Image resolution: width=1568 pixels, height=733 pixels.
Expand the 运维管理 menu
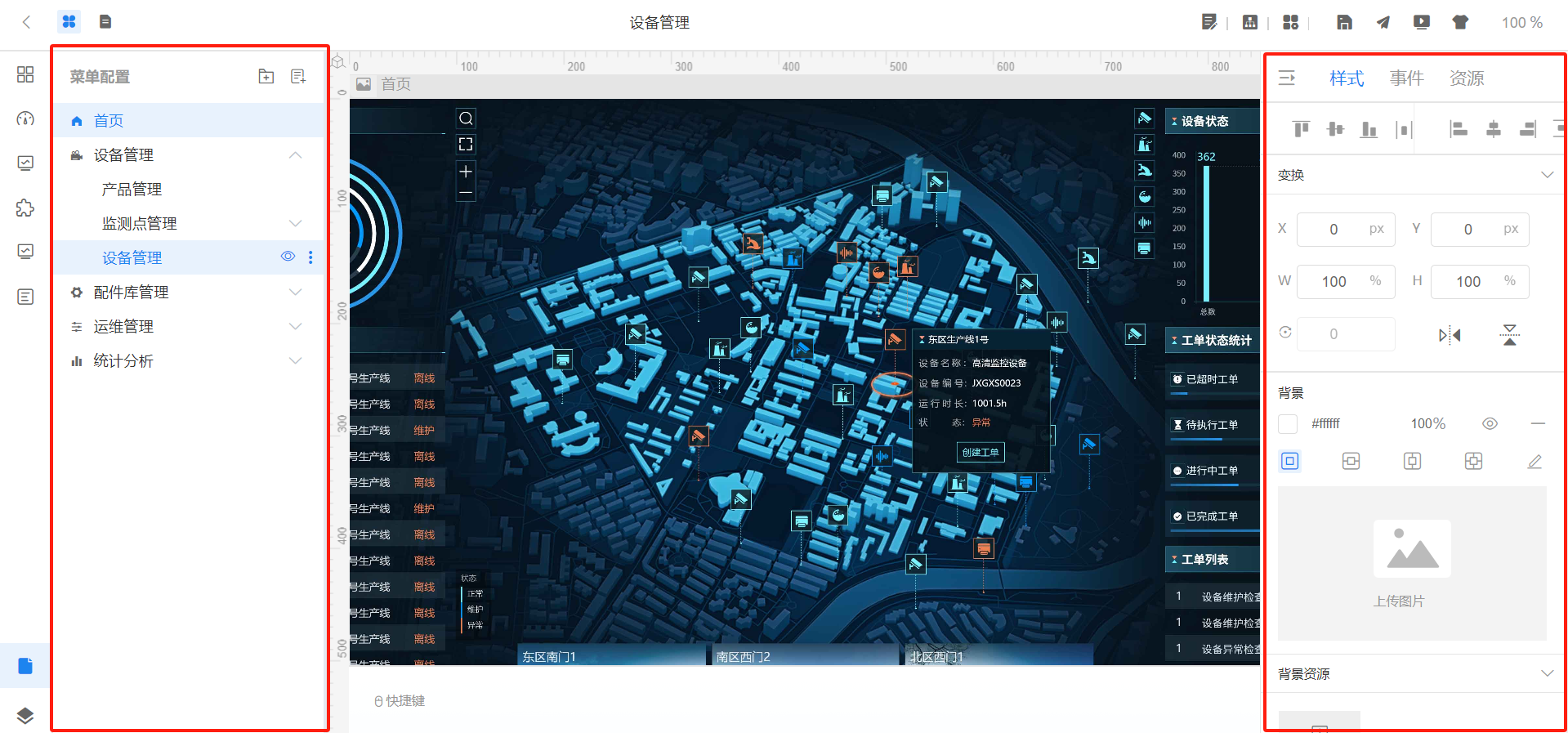click(296, 326)
